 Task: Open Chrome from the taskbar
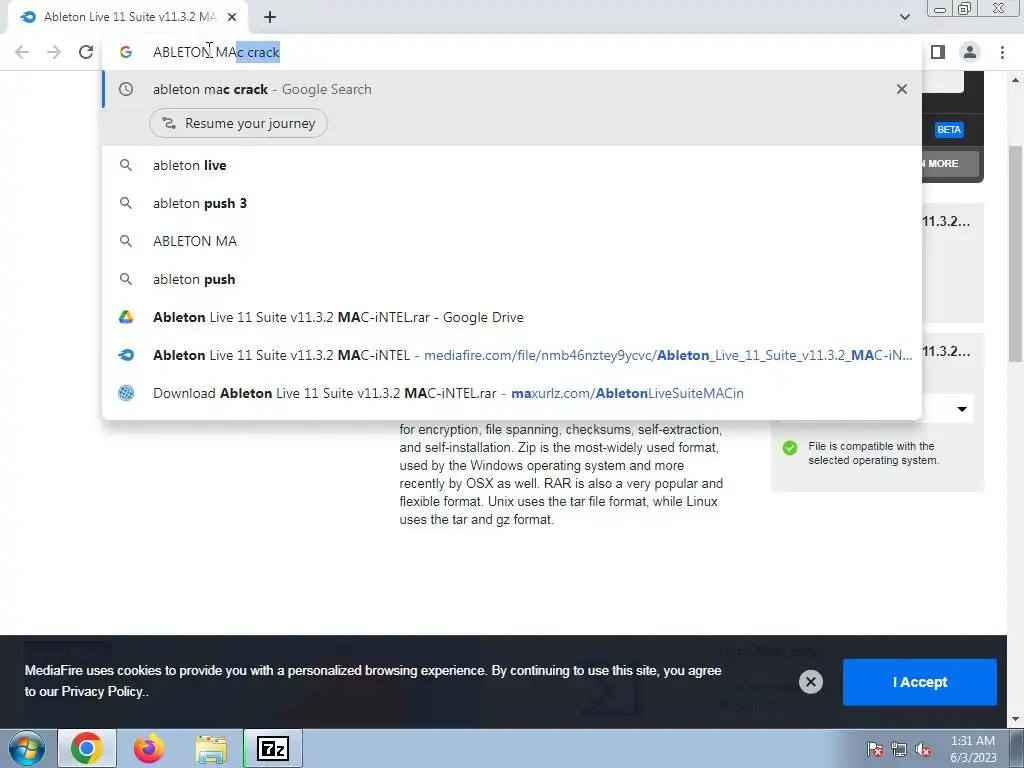click(x=87, y=748)
